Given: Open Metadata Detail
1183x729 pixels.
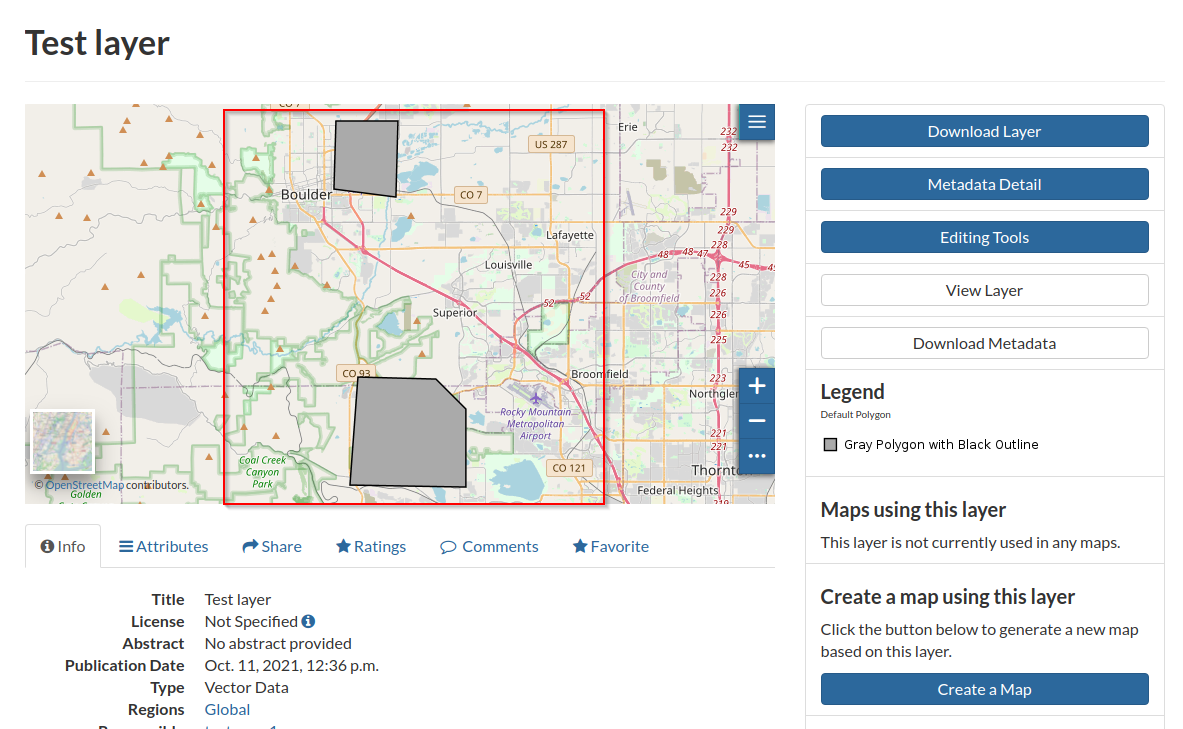Looking at the screenshot, I should coord(985,184).
